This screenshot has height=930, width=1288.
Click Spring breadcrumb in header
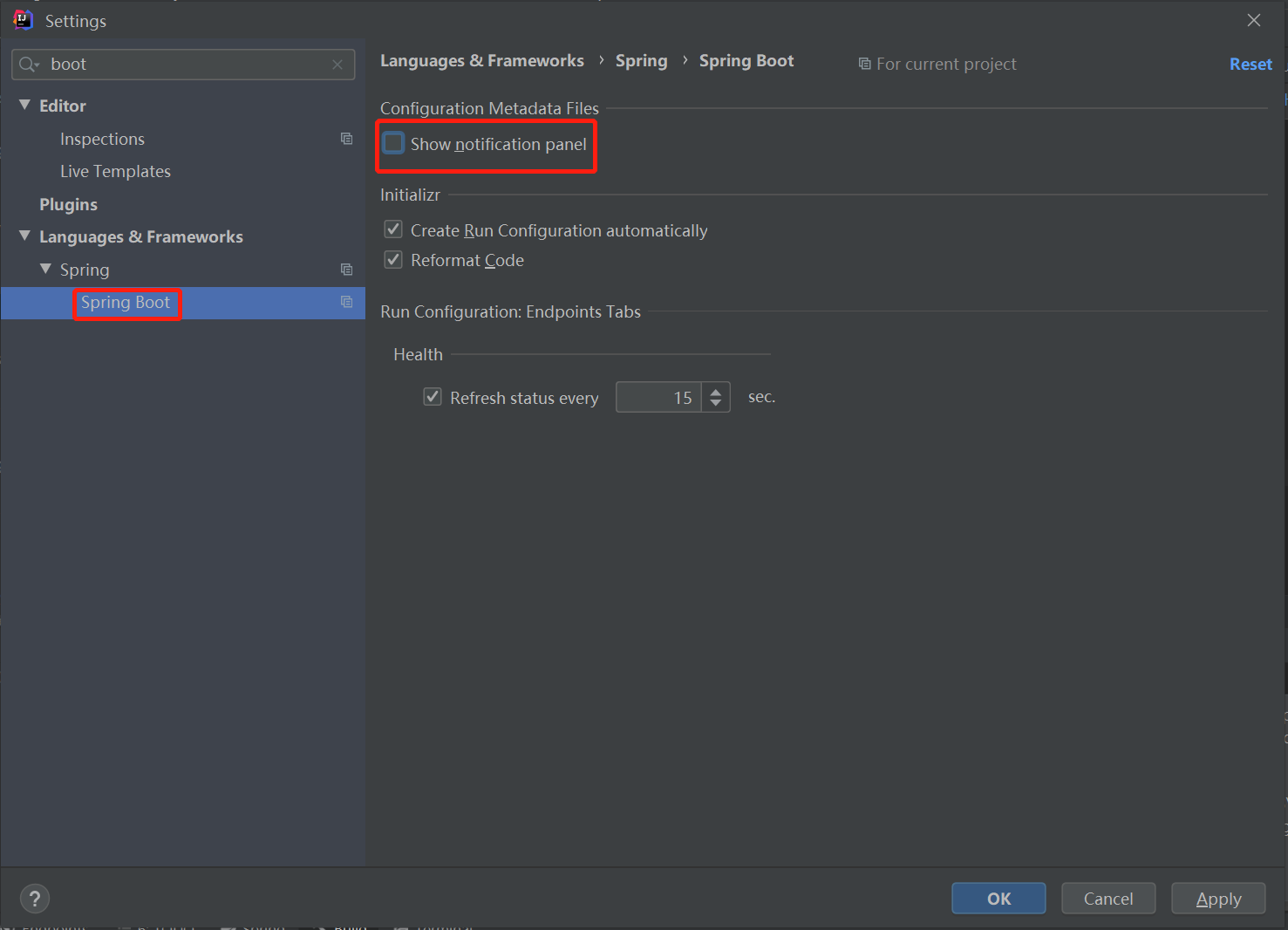tap(641, 61)
